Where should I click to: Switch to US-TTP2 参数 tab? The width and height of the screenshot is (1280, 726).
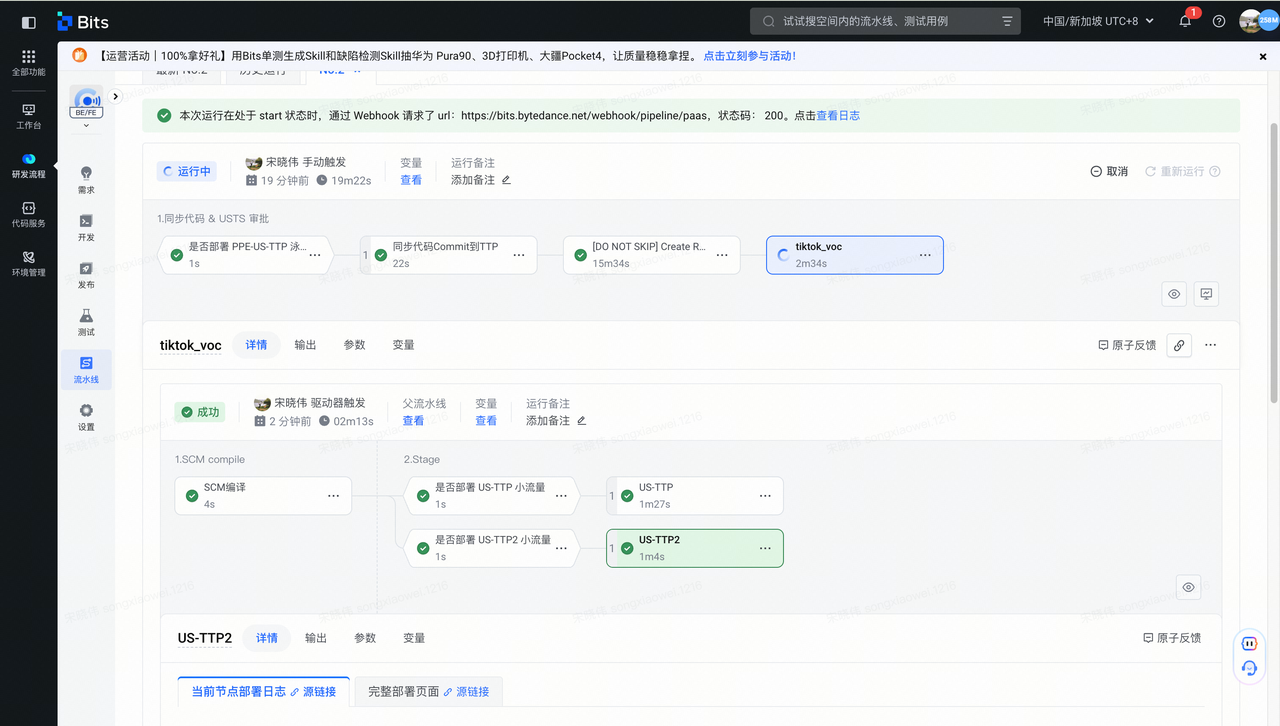(365, 638)
